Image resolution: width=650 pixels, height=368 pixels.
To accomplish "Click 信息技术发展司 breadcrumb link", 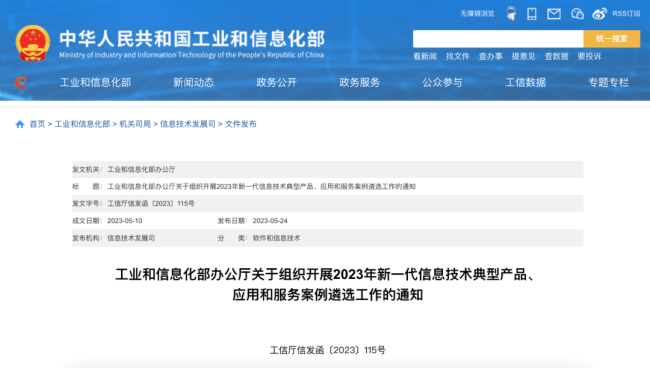I will (x=188, y=124).
